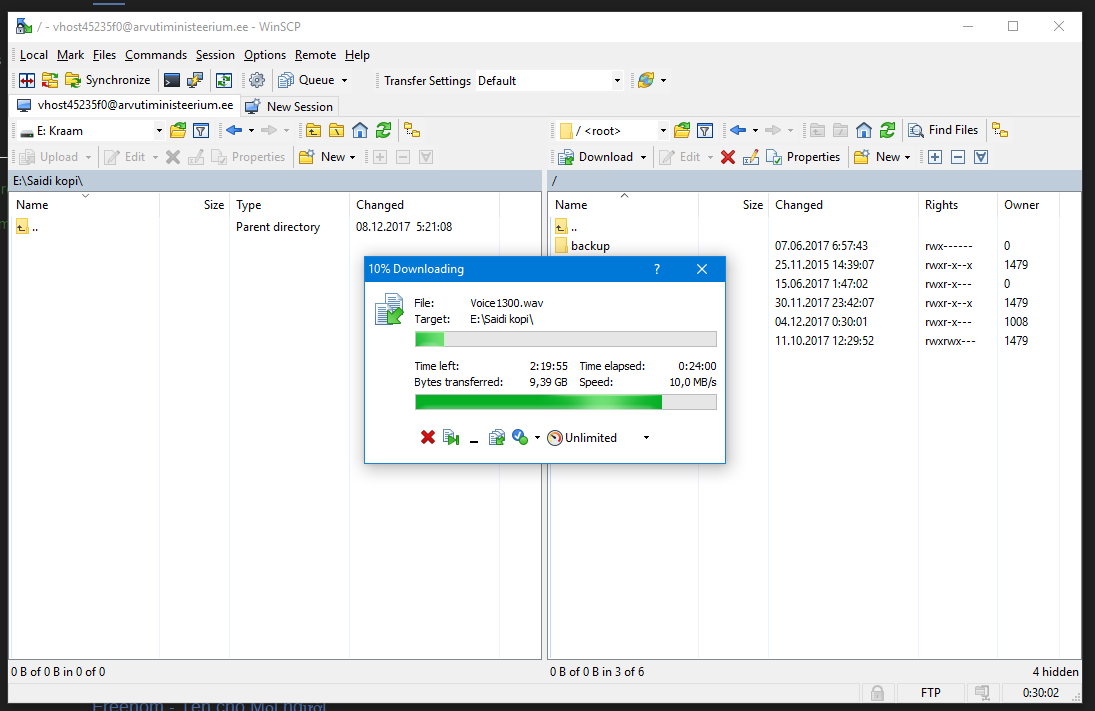1095x711 pixels.
Task: Select the local Parent directory row
Action: point(275,227)
